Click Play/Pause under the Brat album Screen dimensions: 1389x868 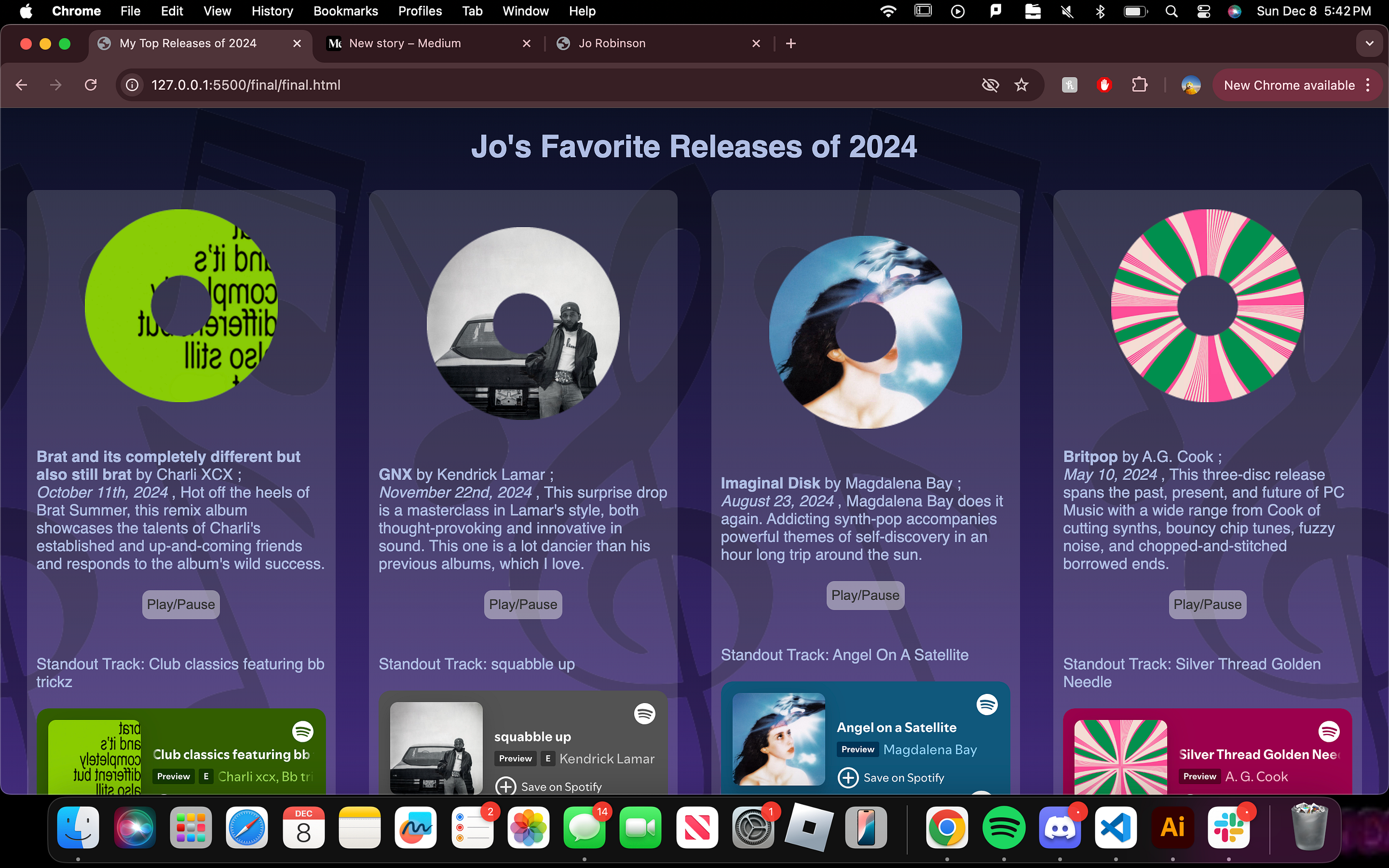181,605
